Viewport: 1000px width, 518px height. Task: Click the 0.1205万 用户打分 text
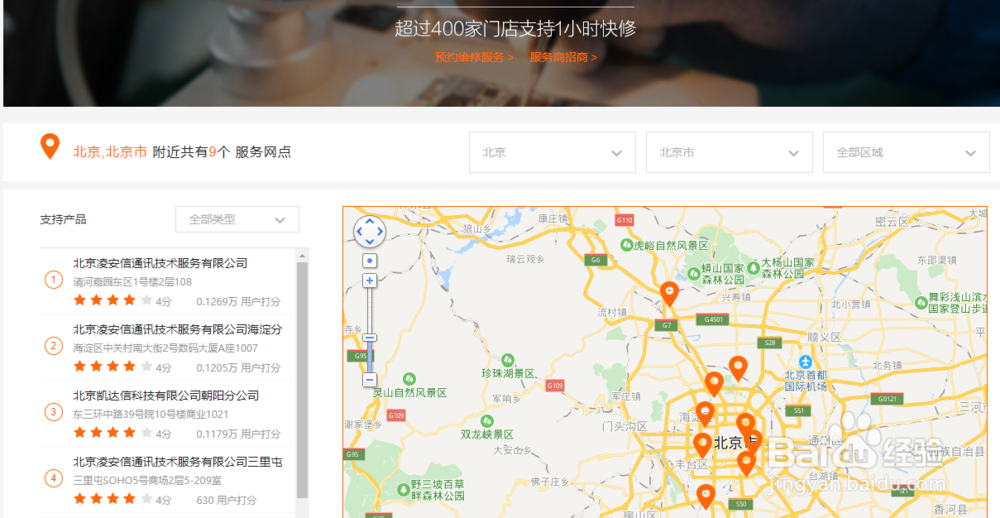238,368
